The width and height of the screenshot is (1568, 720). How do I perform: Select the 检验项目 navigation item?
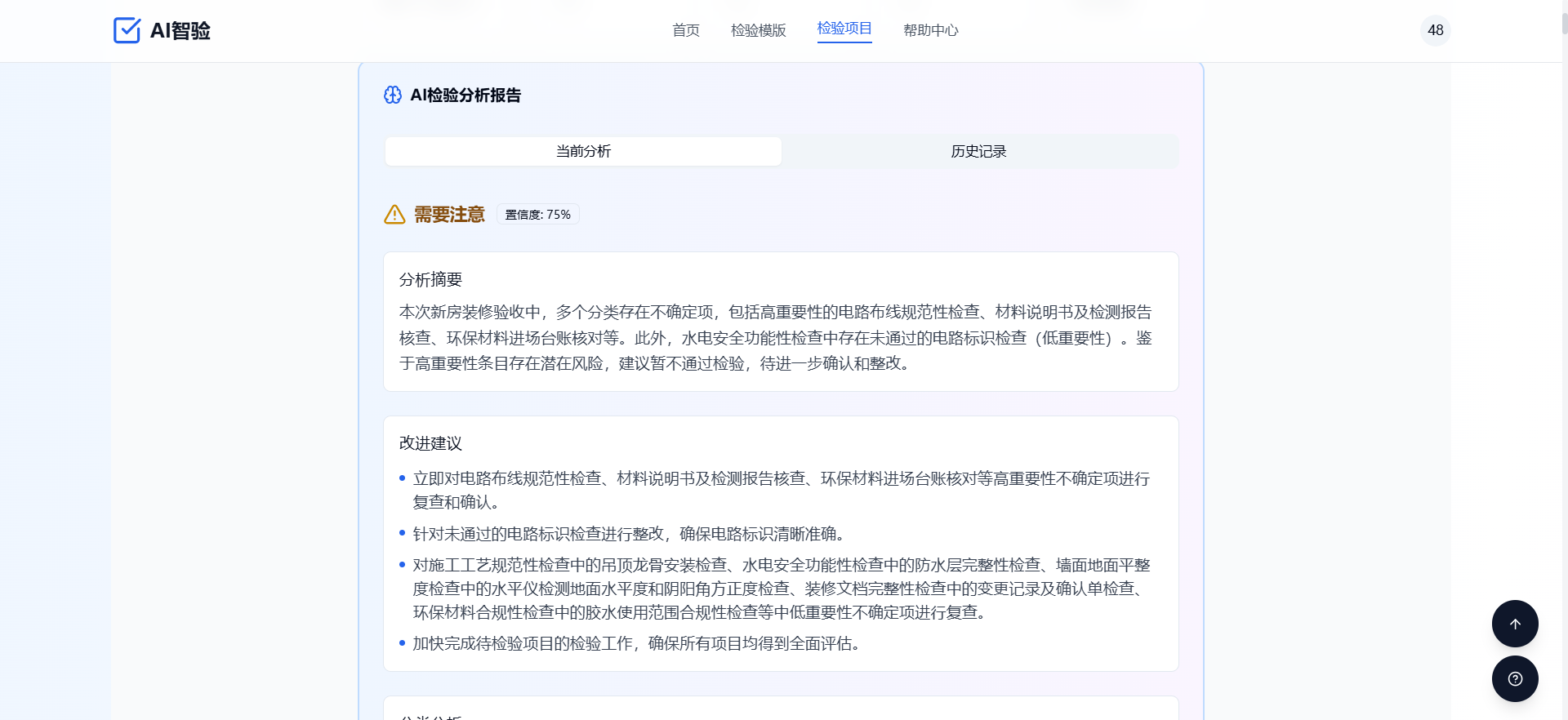point(844,29)
